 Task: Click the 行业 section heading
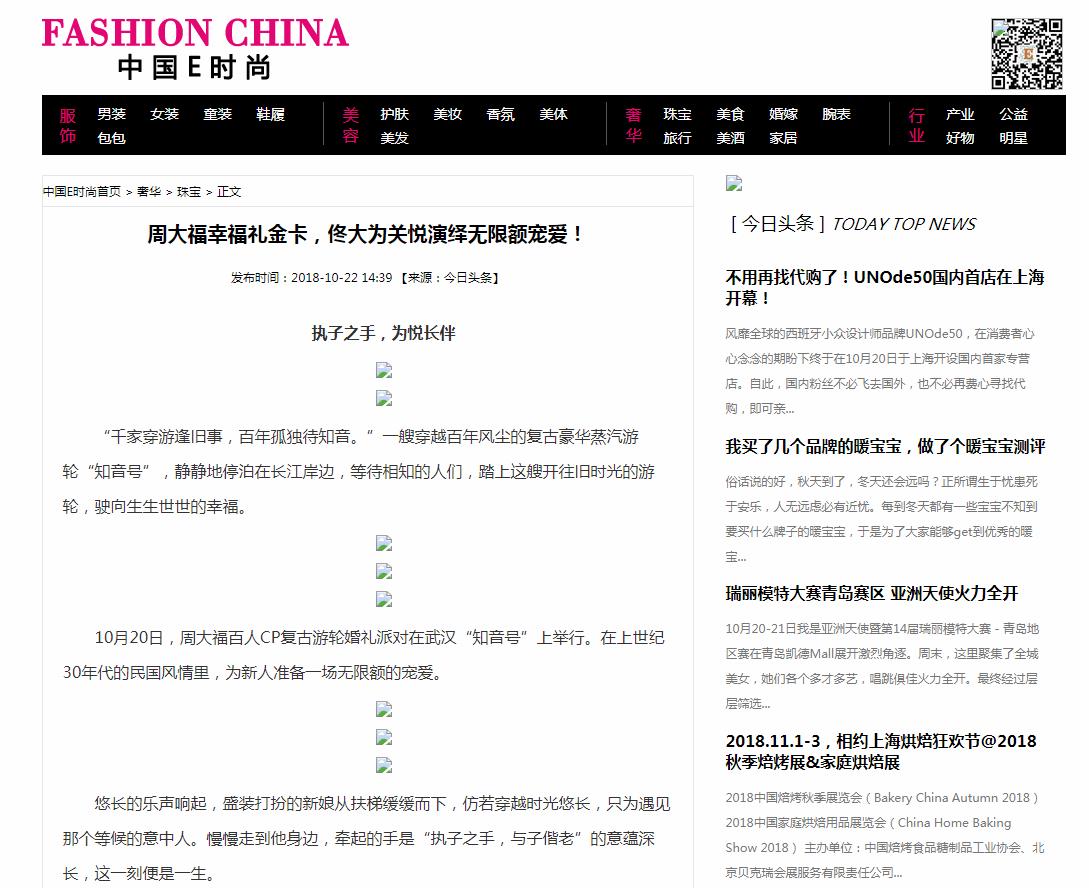click(x=916, y=125)
